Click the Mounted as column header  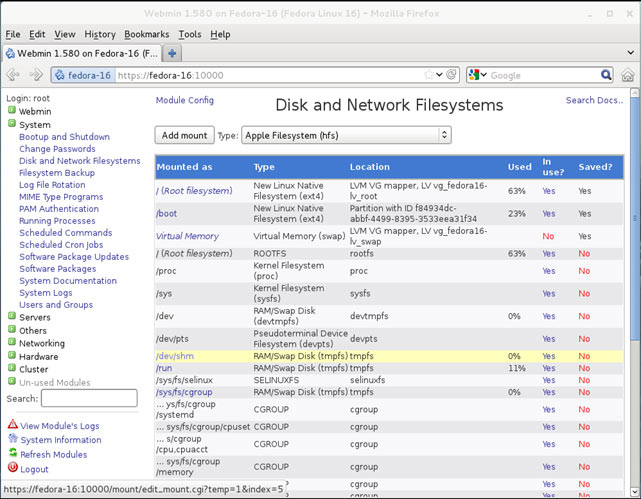pyautogui.click(x=184, y=167)
